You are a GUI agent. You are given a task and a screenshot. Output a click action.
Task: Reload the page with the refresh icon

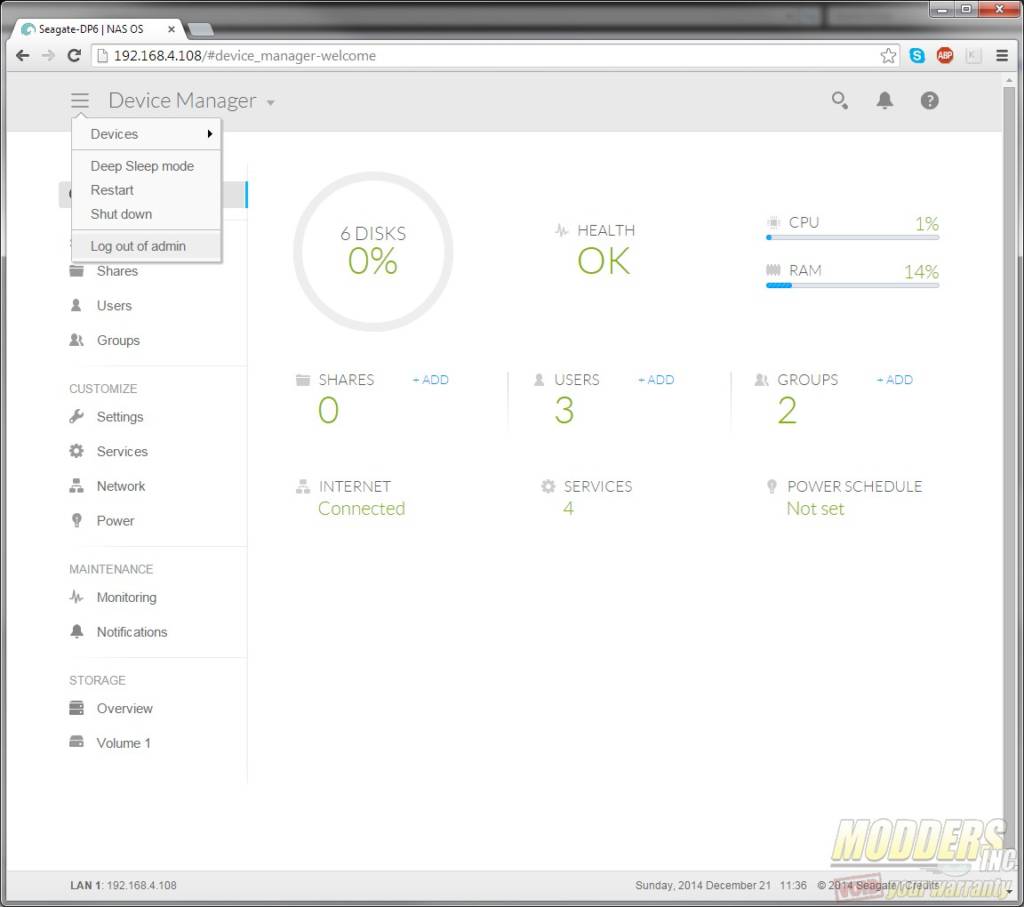[x=74, y=56]
